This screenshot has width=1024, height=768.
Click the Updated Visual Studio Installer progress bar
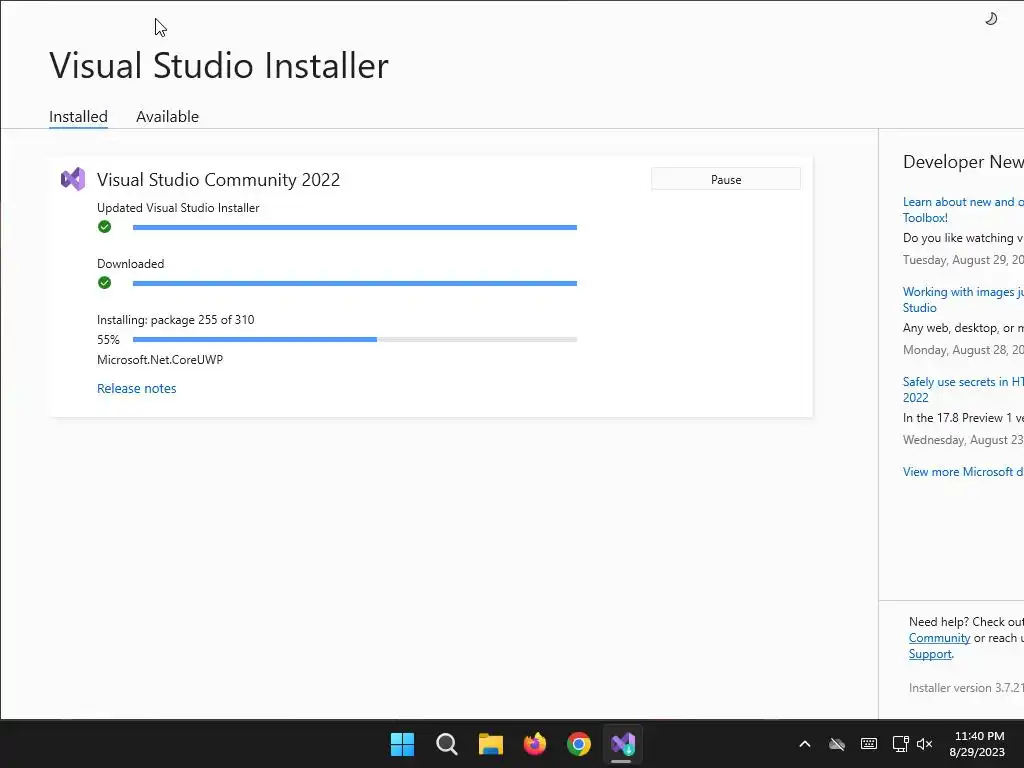point(355,227)
